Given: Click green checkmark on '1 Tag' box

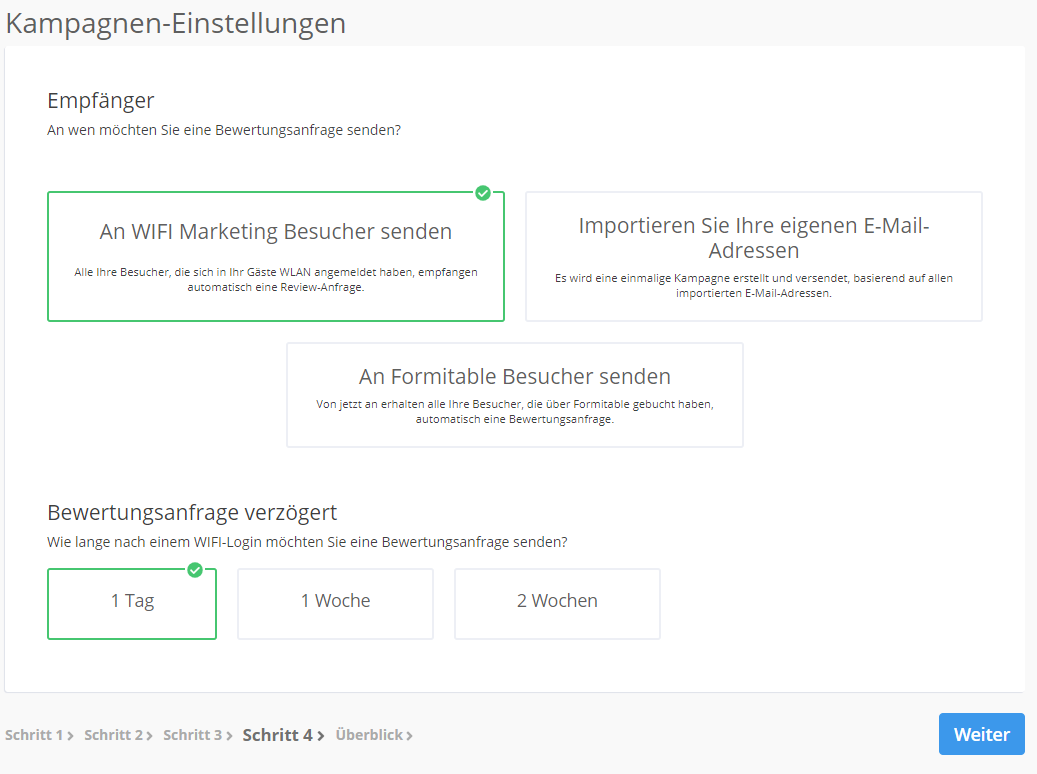Looking at the screenshot, I should (195, 570).
